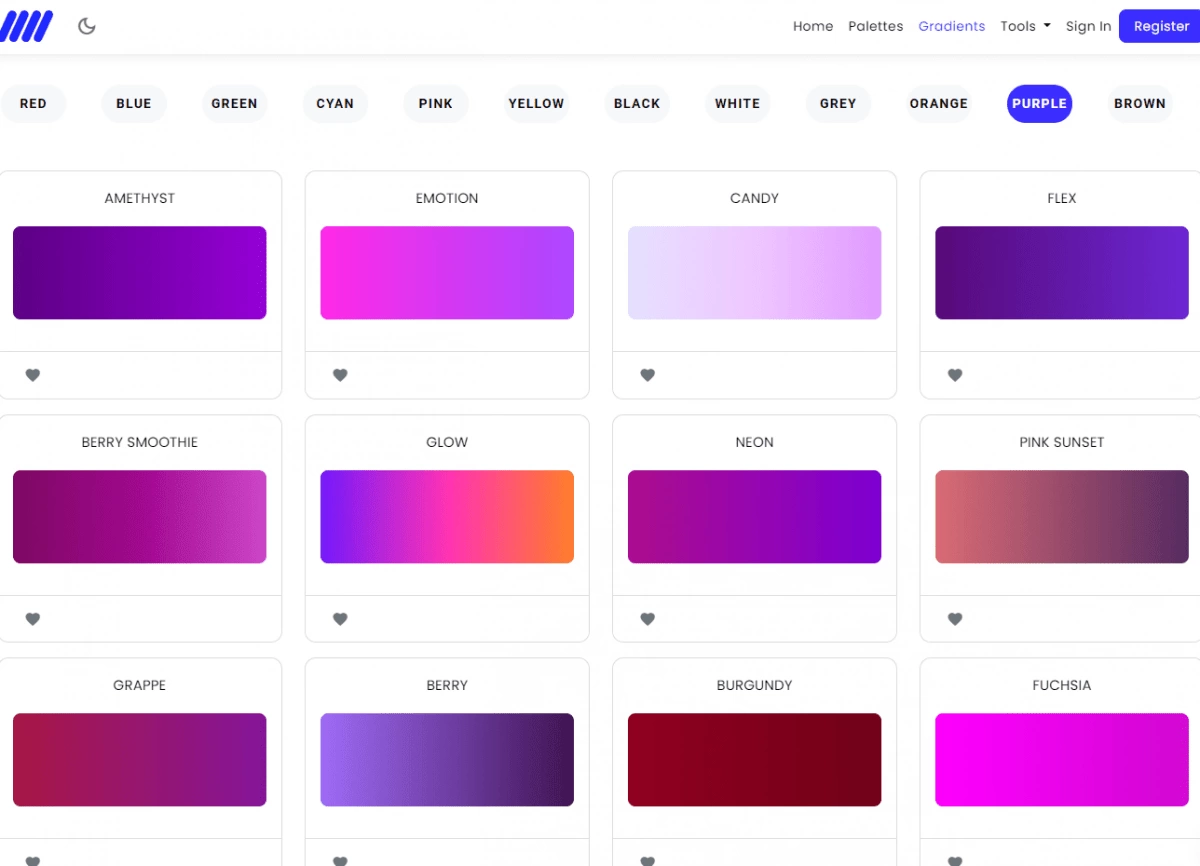Open the Burgundy gradient preview

(x=754, y=759)
